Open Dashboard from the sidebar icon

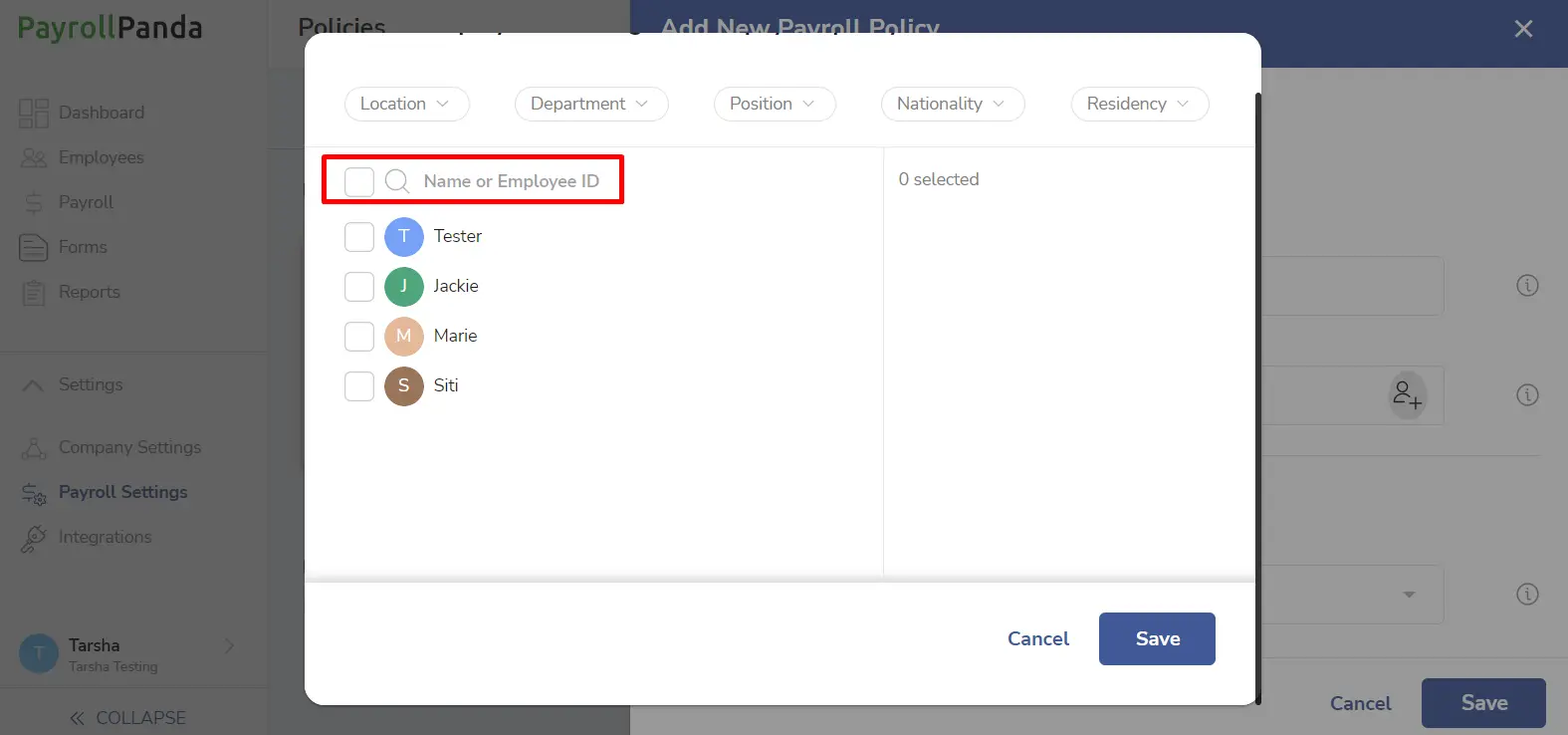(x=34, y=114)
